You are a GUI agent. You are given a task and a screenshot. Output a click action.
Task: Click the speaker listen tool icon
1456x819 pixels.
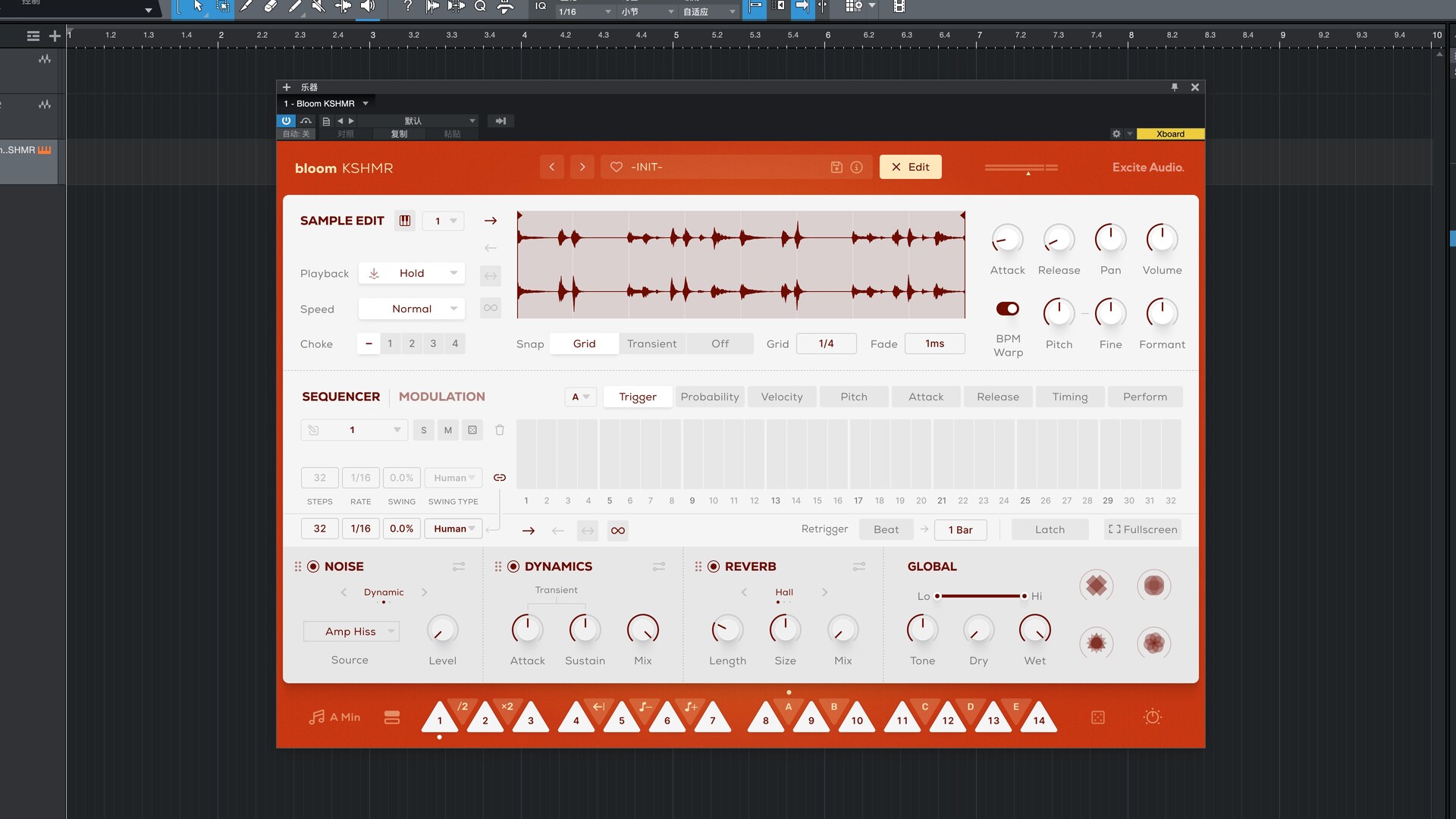(368, 6)
